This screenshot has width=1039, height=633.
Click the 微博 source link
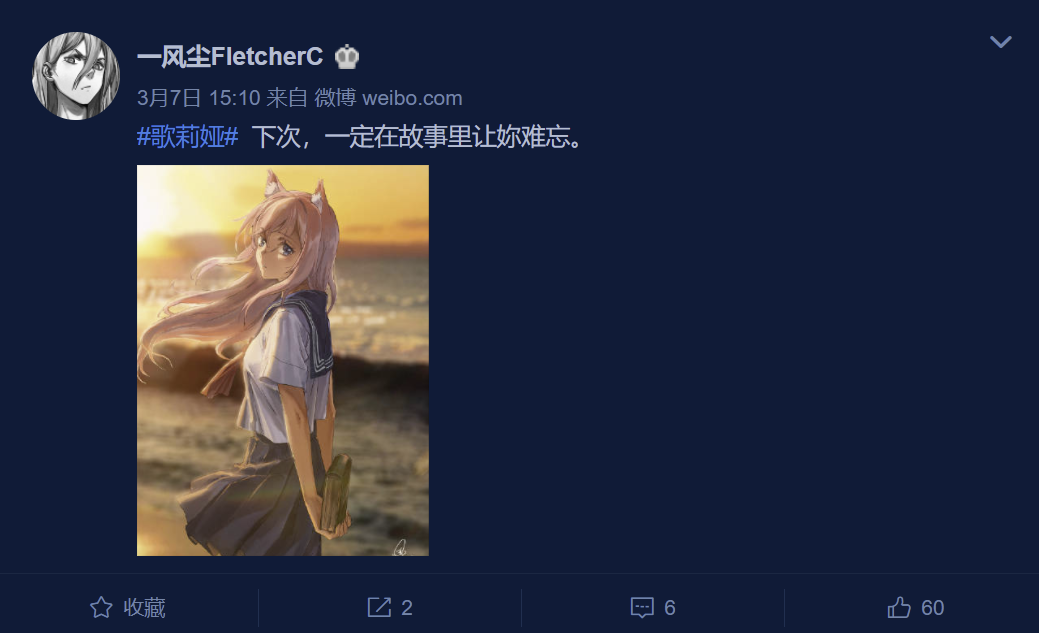tap(335, 98)
